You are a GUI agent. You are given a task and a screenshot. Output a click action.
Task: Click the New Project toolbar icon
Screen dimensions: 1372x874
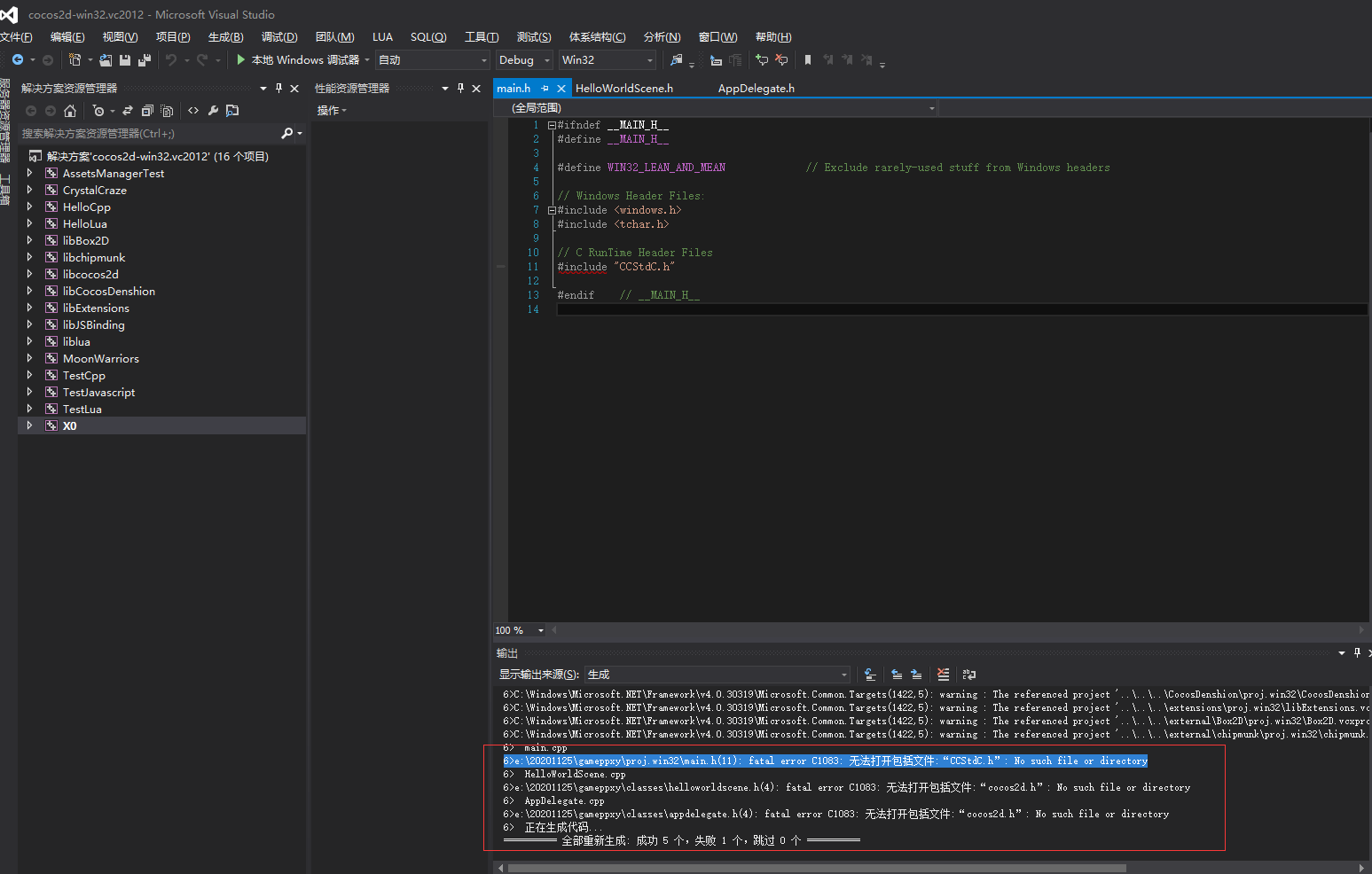(x=74, y=60)
